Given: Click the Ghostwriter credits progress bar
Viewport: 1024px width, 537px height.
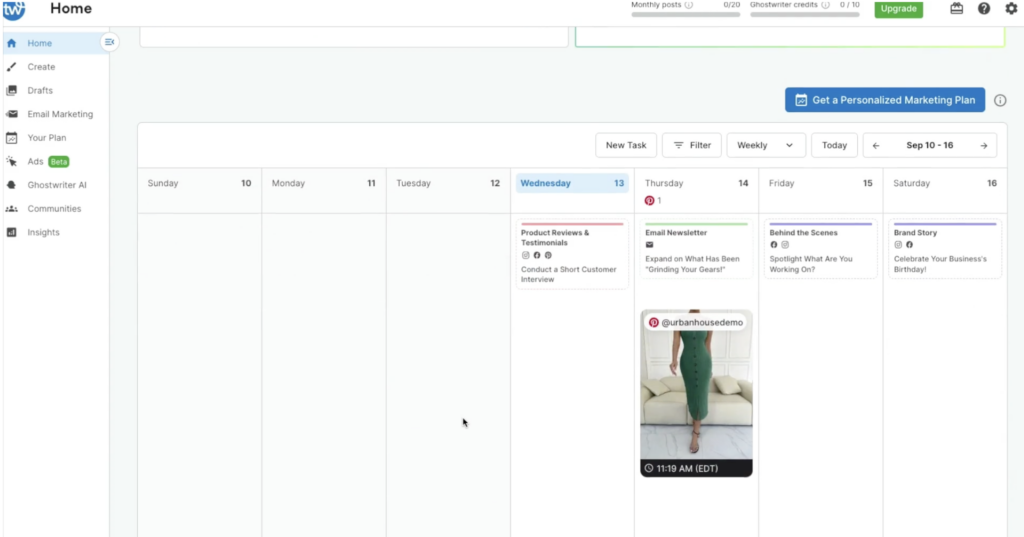Looking at the screenshot, I should click(805, 14).
